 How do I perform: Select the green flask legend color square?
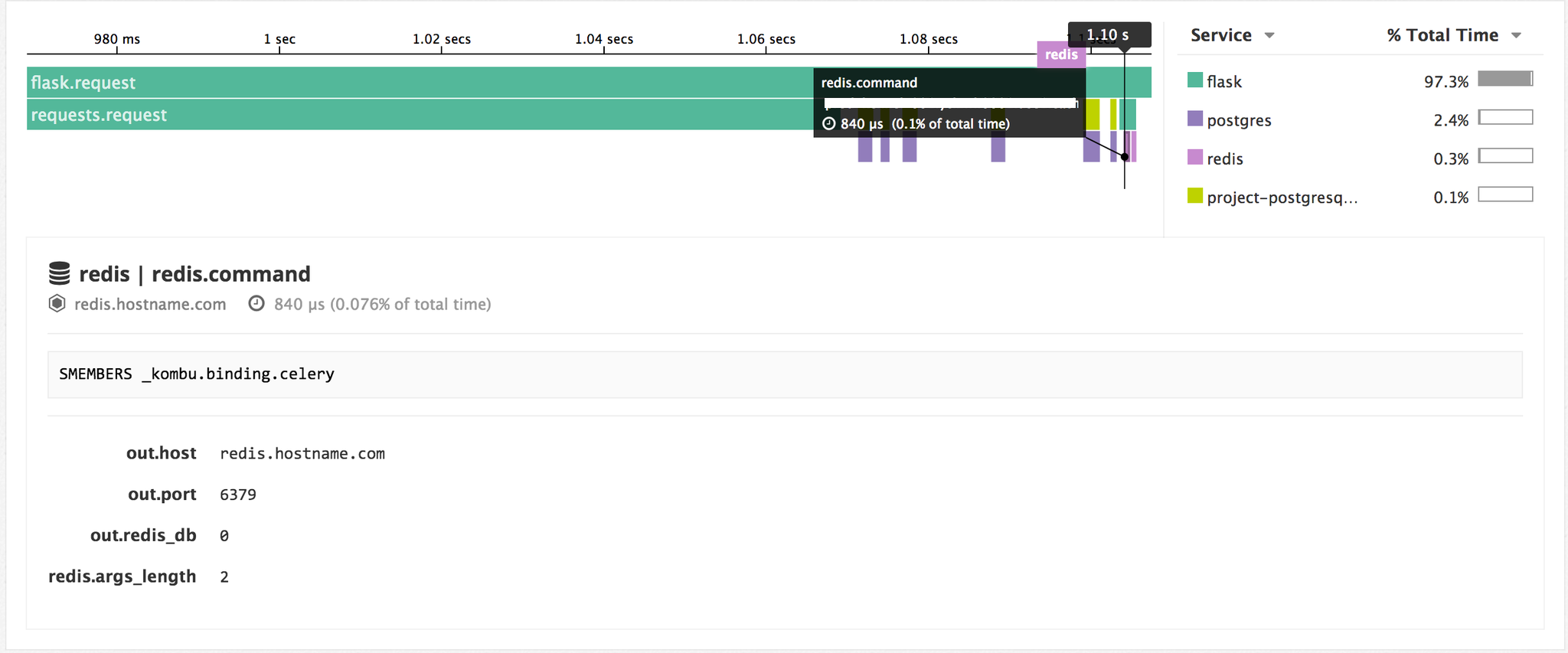pos(1194,80)
